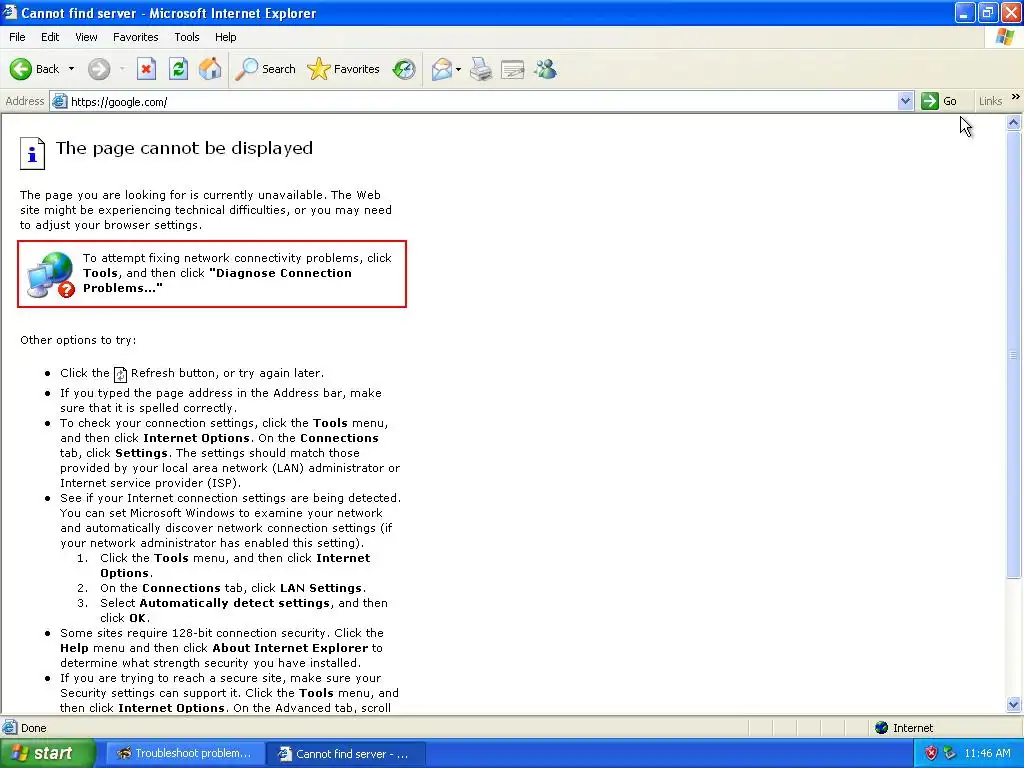Click the Go button

tap(939, 101)
